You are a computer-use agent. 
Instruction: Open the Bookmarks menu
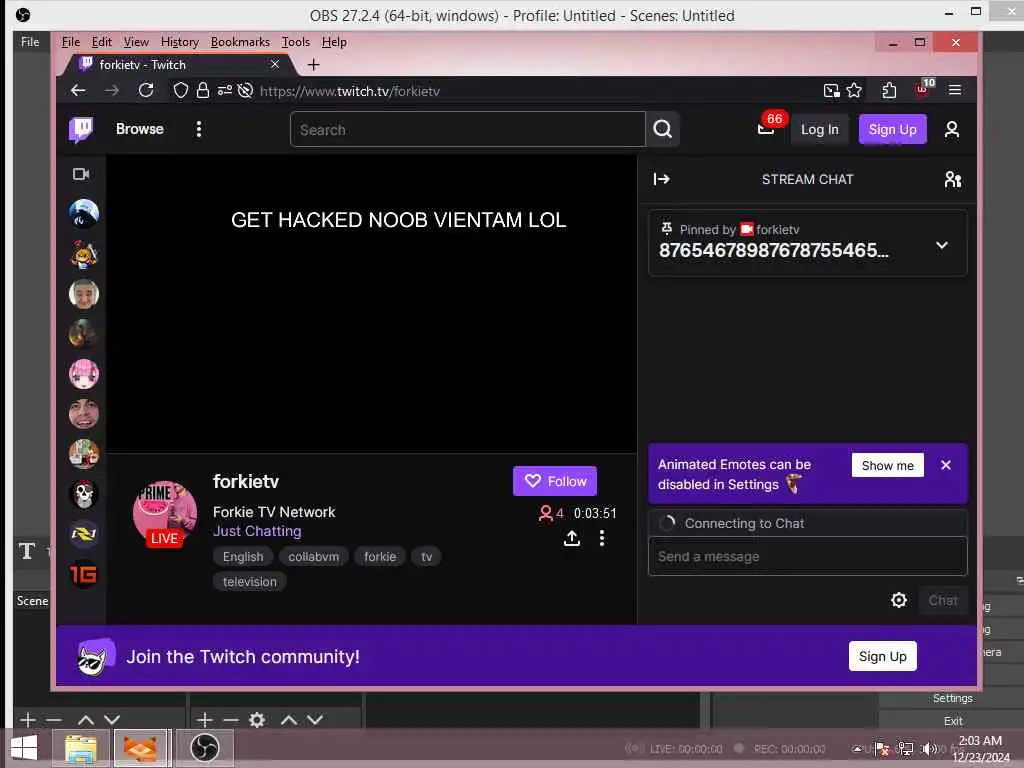240,42
